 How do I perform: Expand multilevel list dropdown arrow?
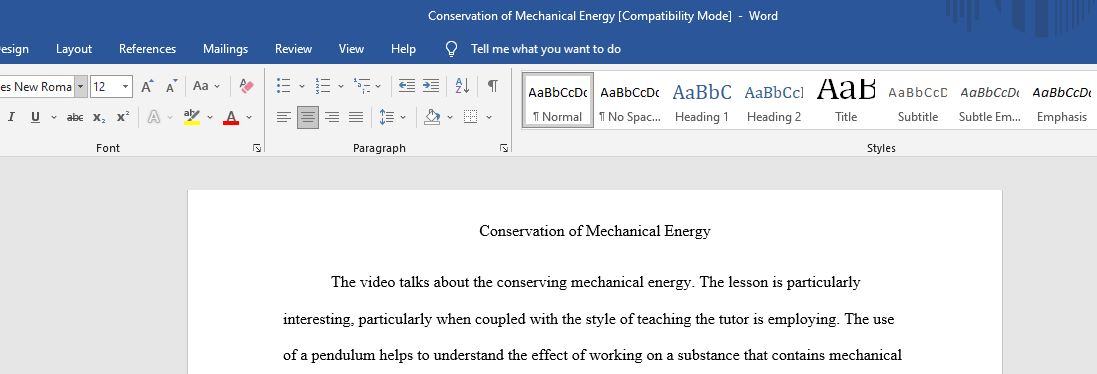click(x=378, y=87)
